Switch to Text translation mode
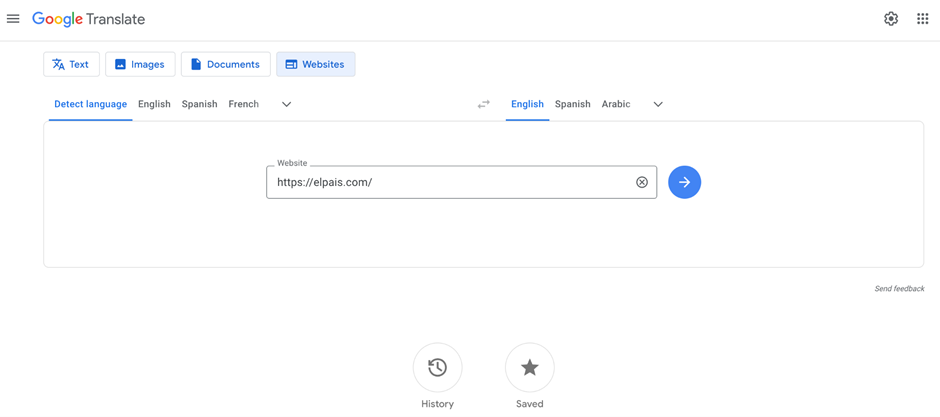The height and width of the screenshot is (417, 940). click(71, 64)
